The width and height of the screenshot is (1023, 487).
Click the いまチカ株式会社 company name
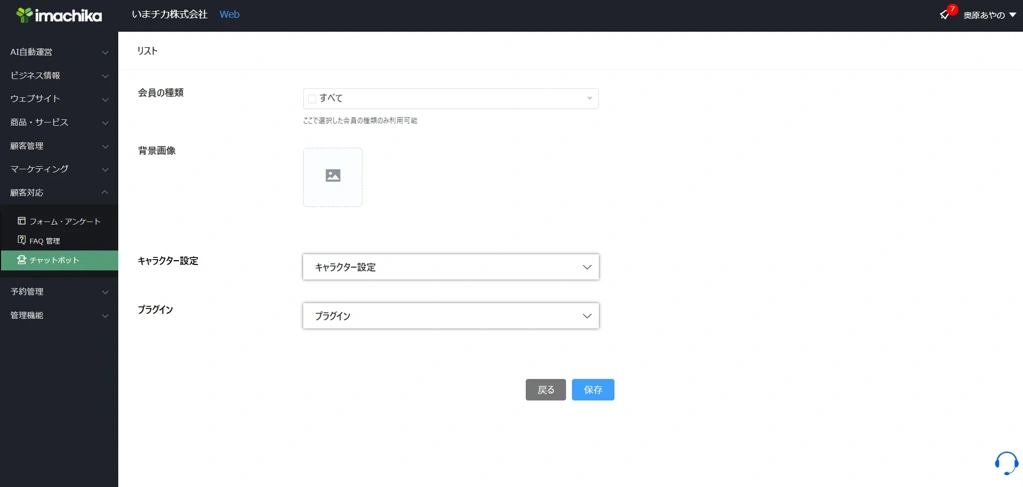click(x=170, y=14)
